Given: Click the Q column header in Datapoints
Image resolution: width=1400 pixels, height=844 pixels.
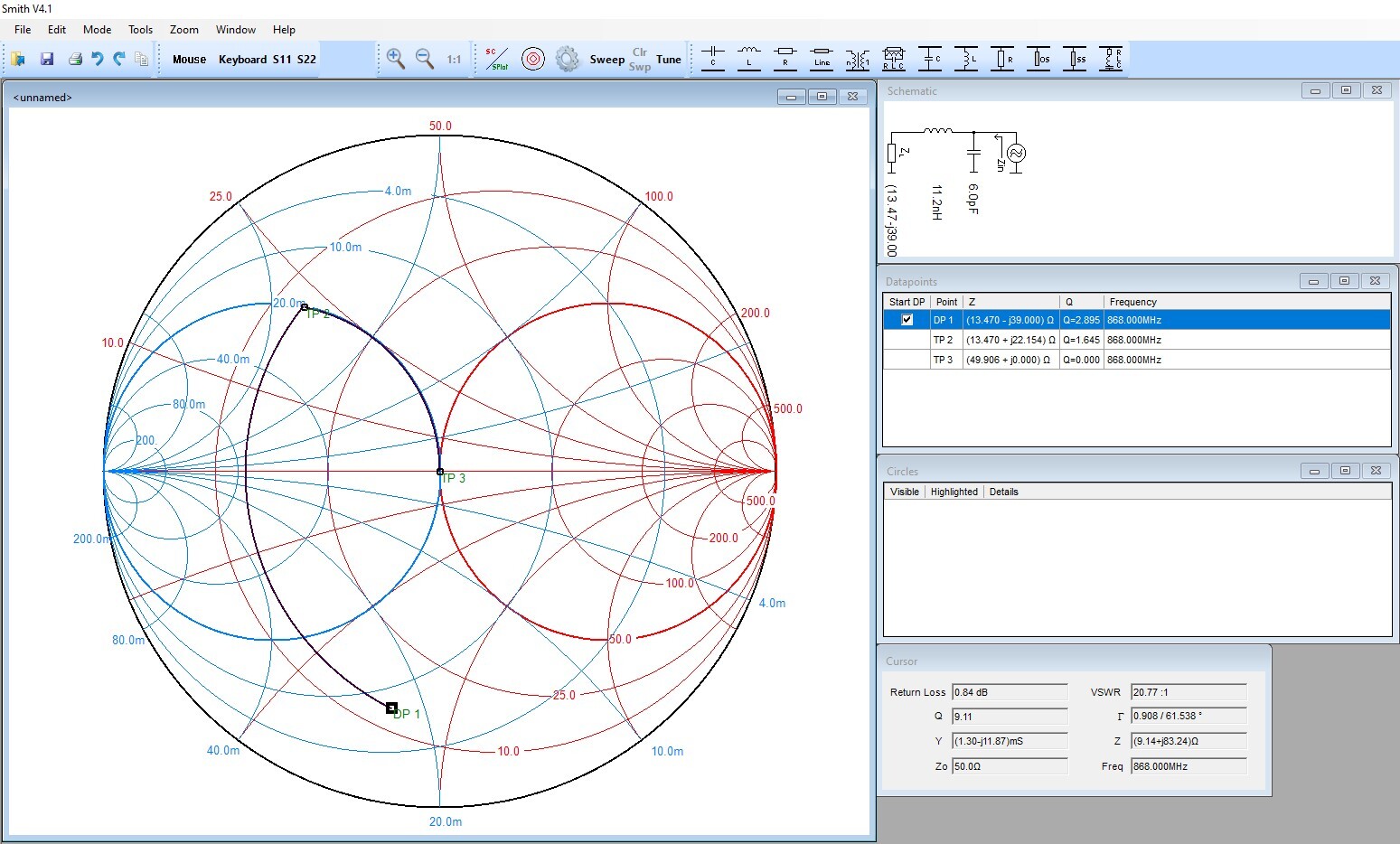Looking at the screenshot, I should click(x=1082, y=302).
